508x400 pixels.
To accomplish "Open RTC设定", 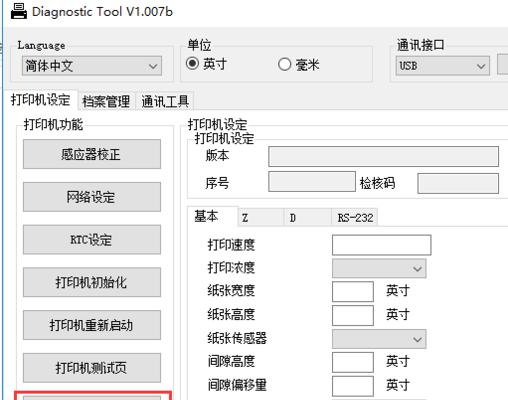I will [92, 239].
